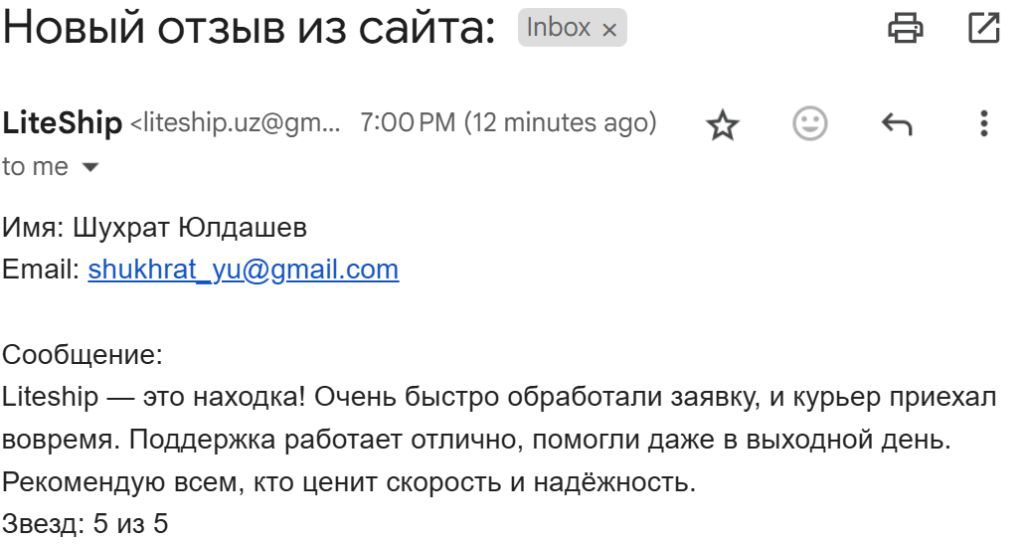
Task: Open the message in a new window
Action: (x=984, y=27)
